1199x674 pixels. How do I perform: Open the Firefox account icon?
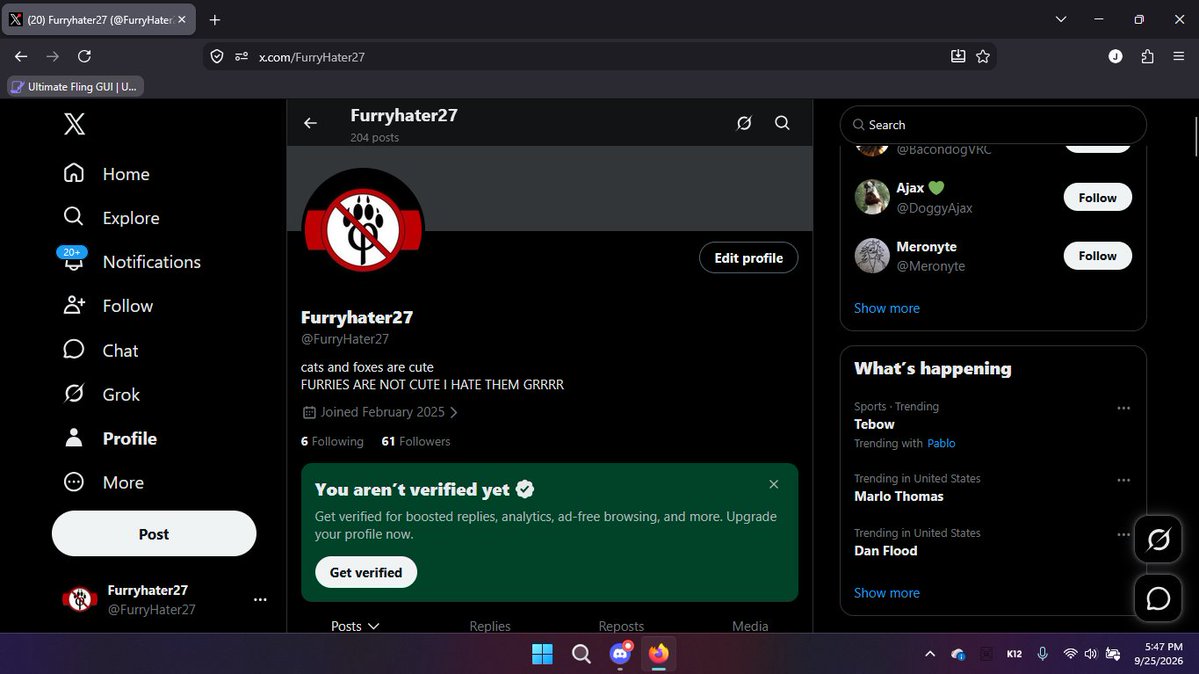point(1116,57)
